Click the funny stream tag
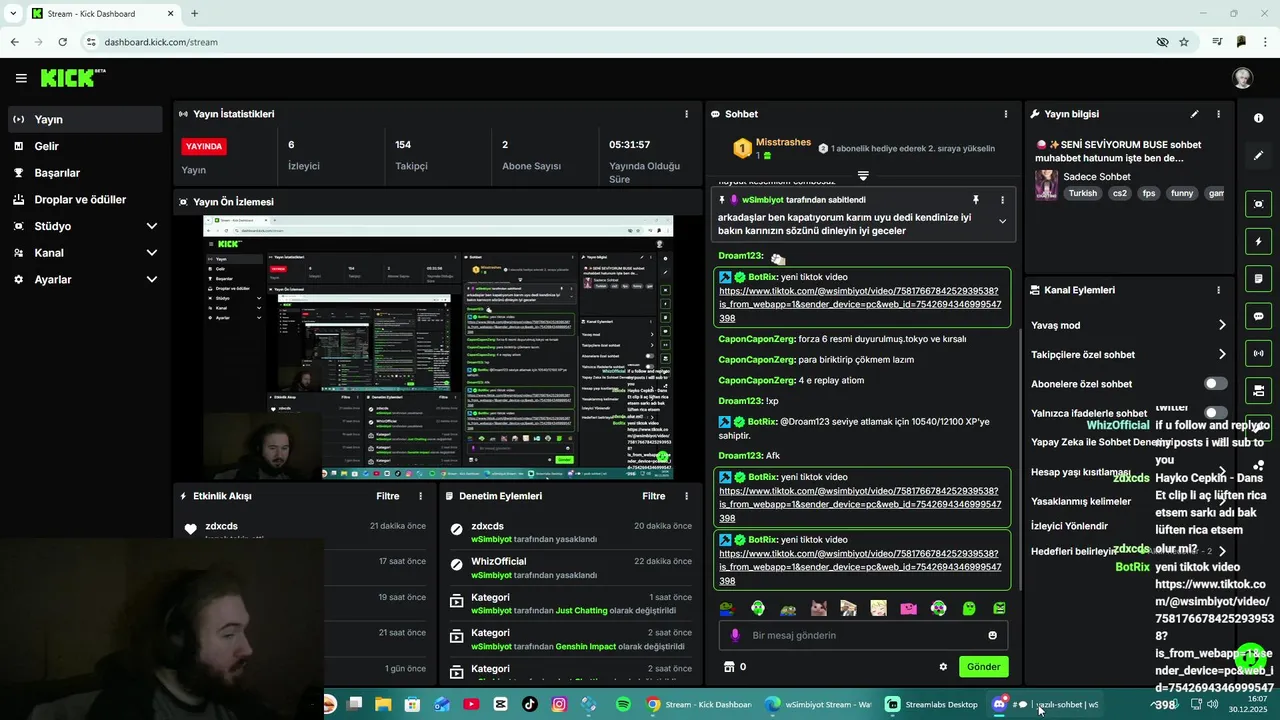The width and height of the screenshot is (1280, 720). [x=1182, y=193]
